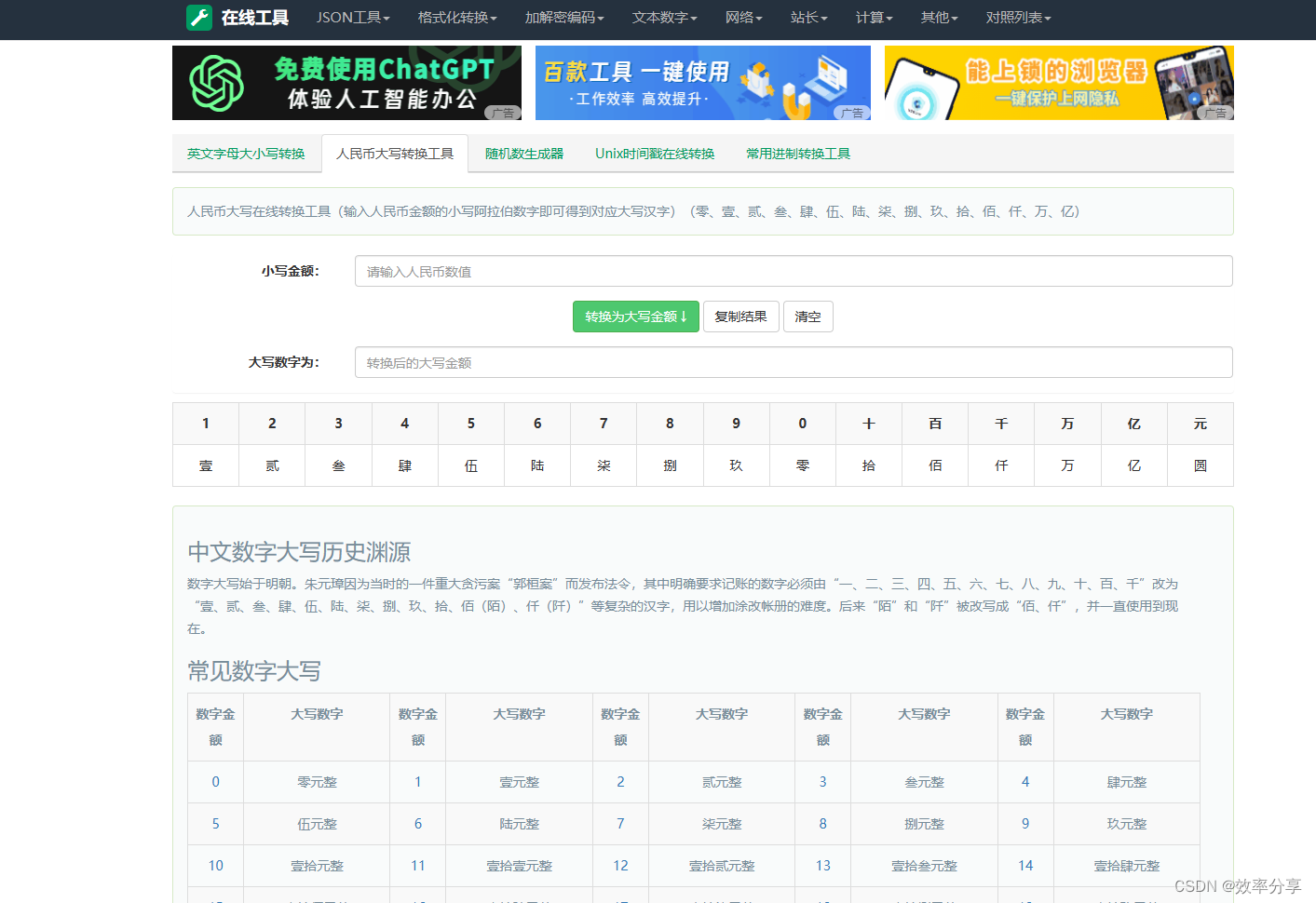Click the 壹拾贰元整 table cell
The width and height of the screenshot is (1316, 903).
click(x=722, y=866)
